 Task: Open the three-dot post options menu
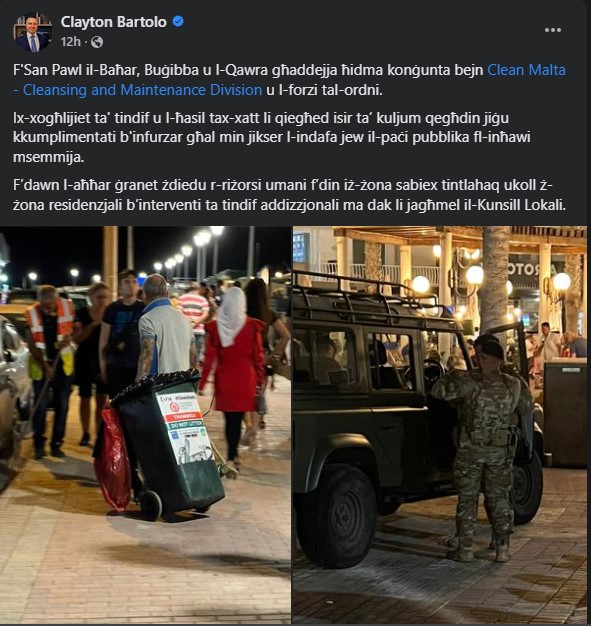(x=553, y=30)
